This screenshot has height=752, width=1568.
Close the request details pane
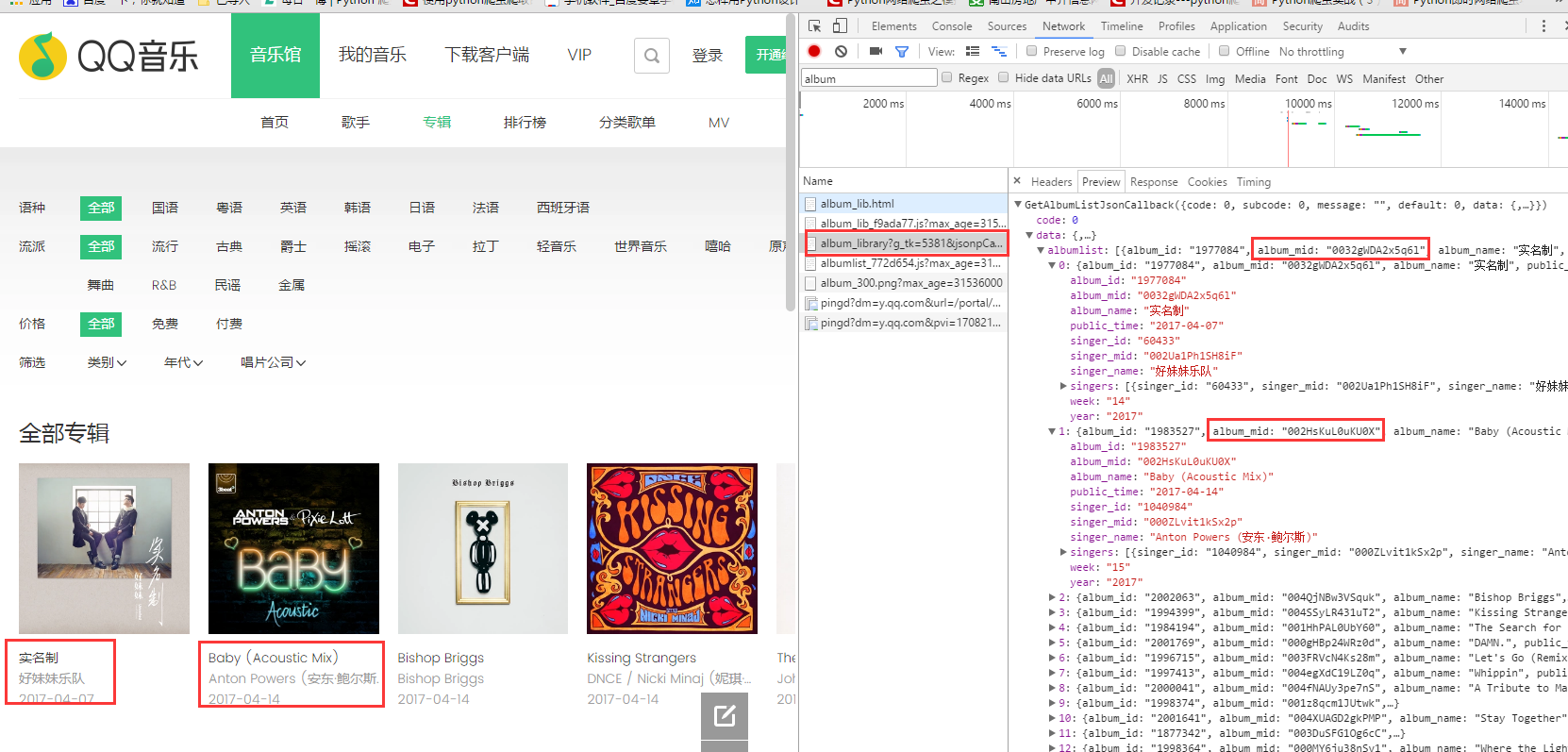point(1017,181)
